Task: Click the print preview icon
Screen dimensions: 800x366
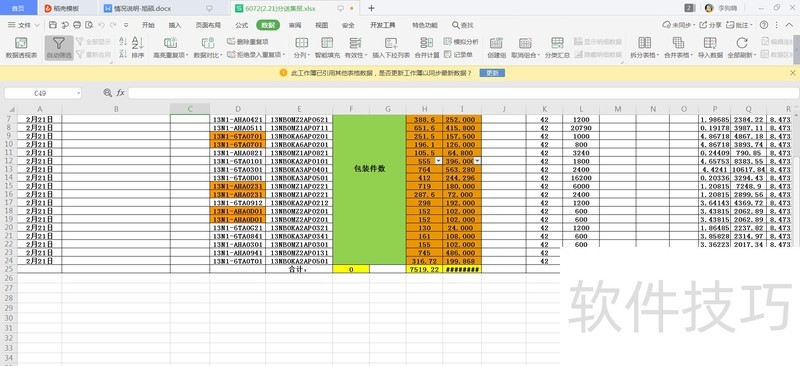Action: click(x=89, y=25)
